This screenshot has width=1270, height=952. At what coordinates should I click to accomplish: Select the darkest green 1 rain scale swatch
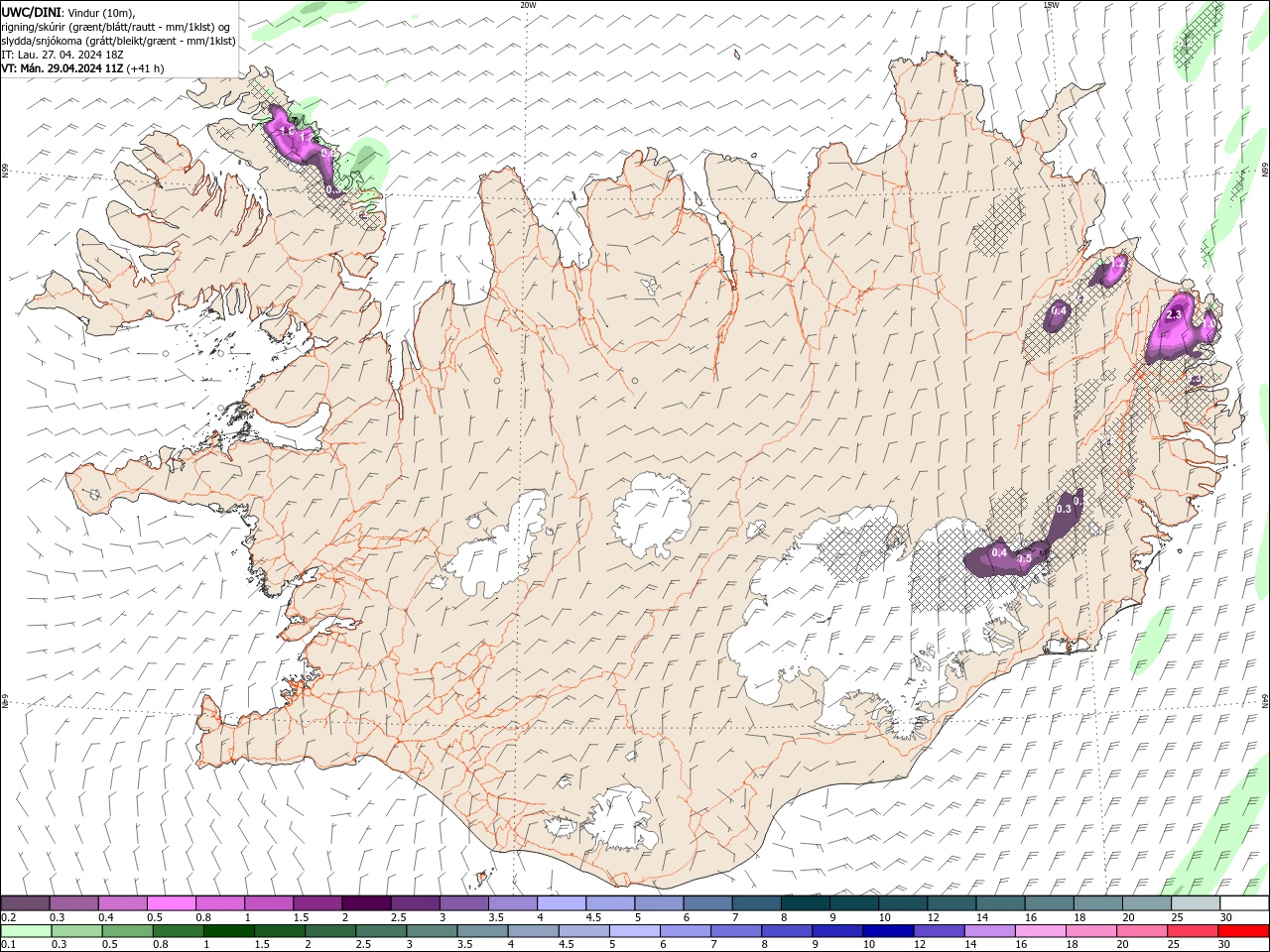click(228, 931)
